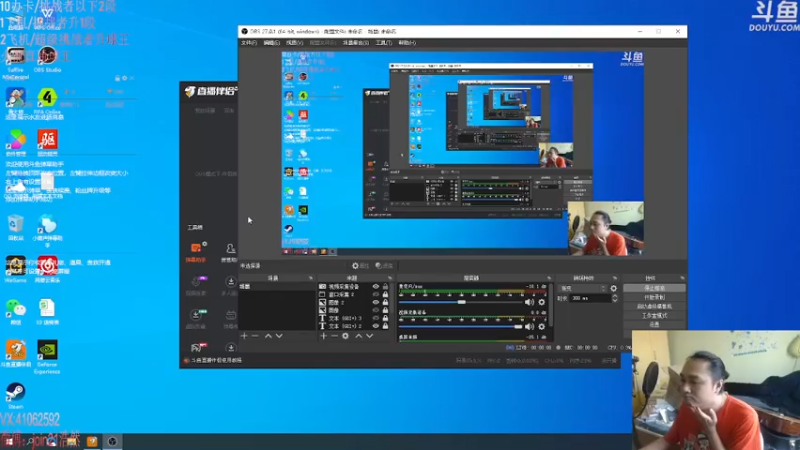This screenshot has height=450, width=800.
Task: Adjust volume slider of first mixer channel
Action: coord(461,302)
